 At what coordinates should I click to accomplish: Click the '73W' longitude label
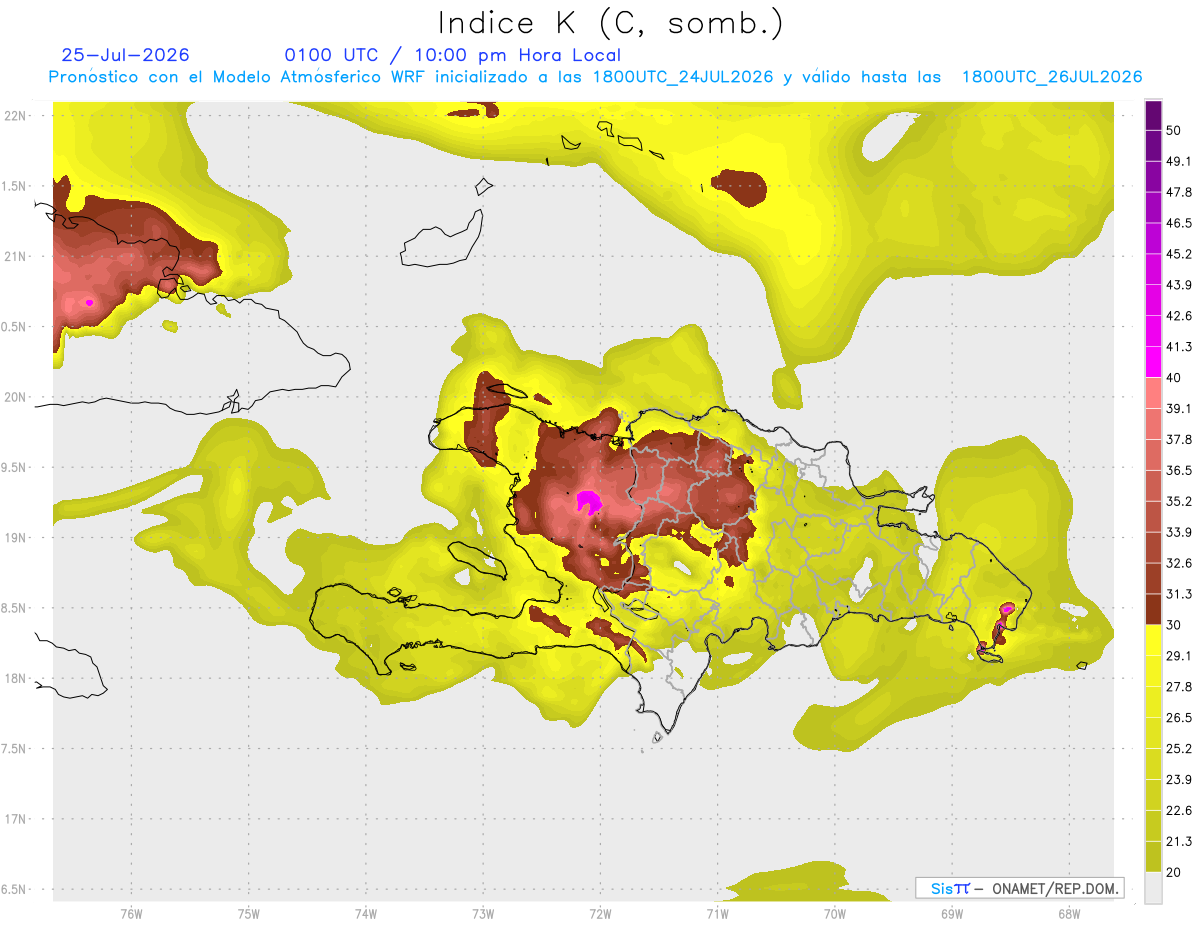pyautogui.click(x=483, y=914)
